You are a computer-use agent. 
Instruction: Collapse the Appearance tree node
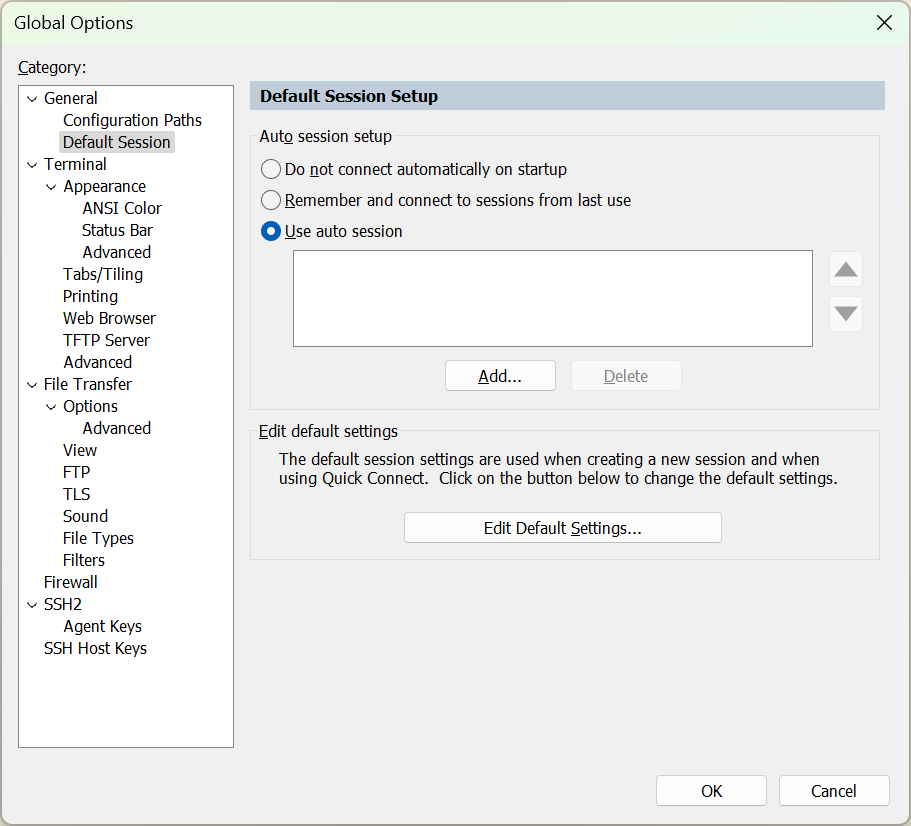(x=52, y=186)
